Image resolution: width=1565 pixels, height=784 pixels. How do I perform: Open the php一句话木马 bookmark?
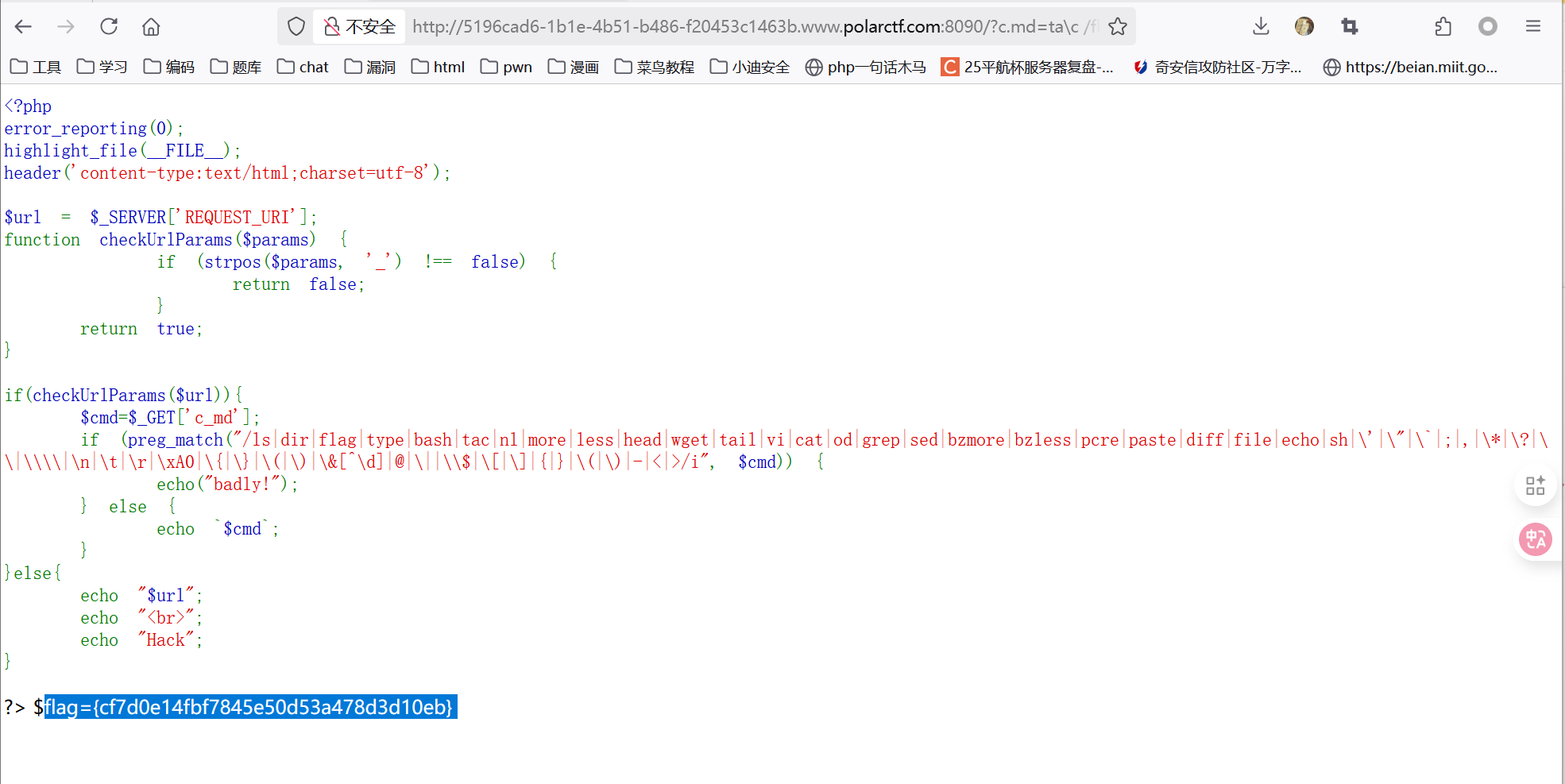[x=865, y=68]
